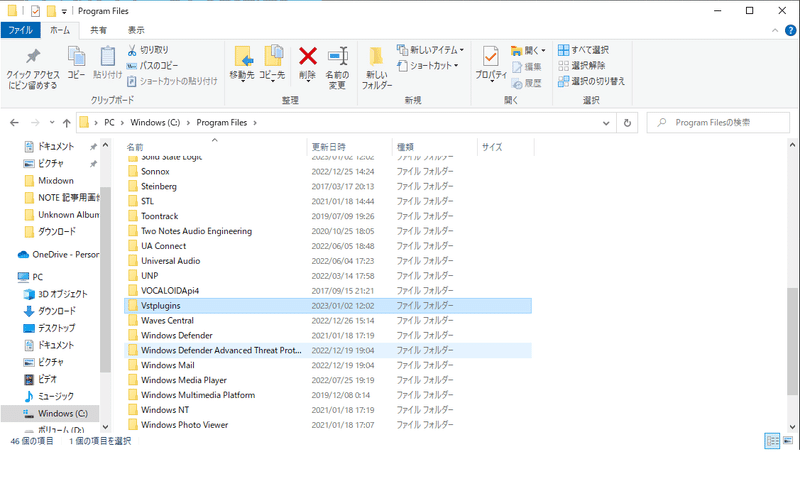
Task: Select Two Notes Audio Engineering folder
Action: [328, 231]
